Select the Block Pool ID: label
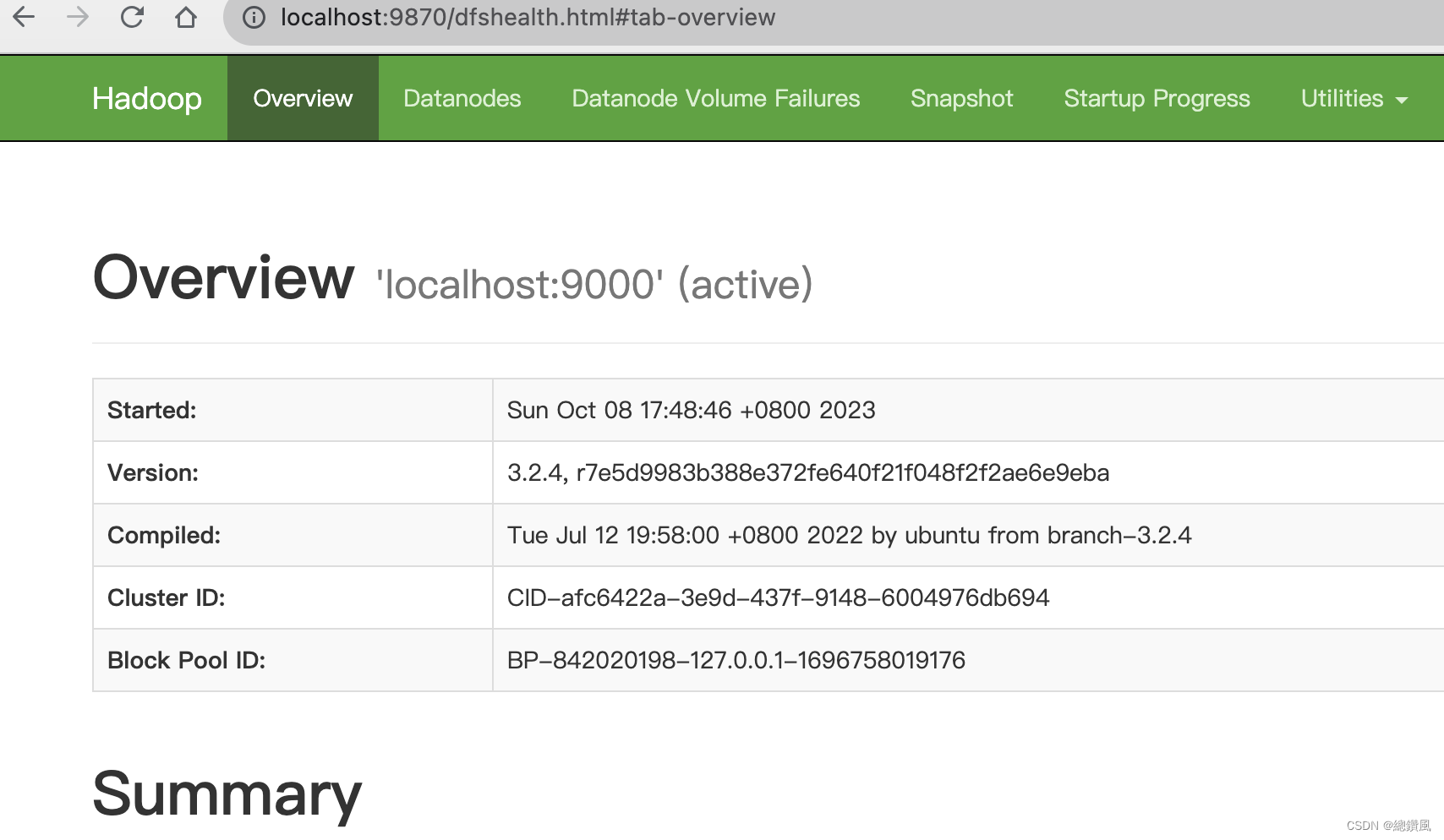The image size is (1444, 840). 187,660
